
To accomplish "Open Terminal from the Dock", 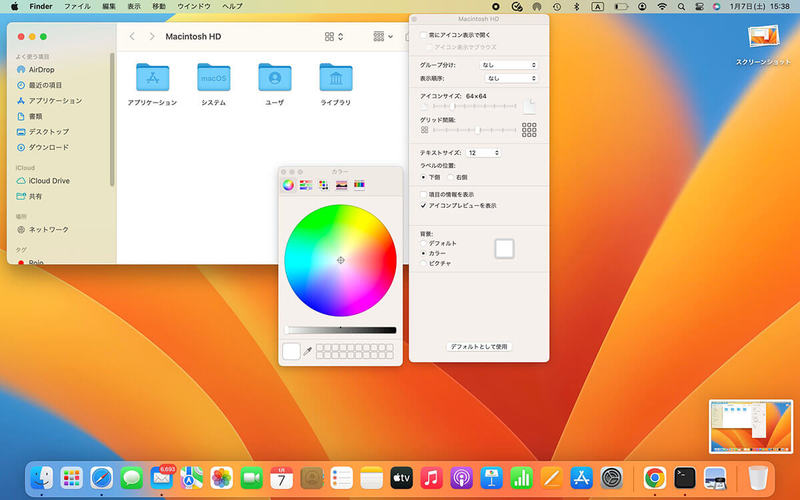I will (x=685, y=478).
